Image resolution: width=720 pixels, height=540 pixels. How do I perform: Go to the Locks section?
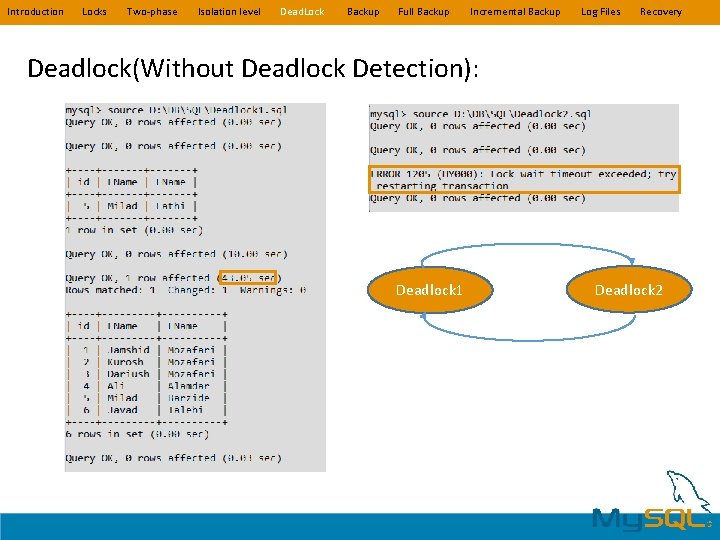pos(94,12)
